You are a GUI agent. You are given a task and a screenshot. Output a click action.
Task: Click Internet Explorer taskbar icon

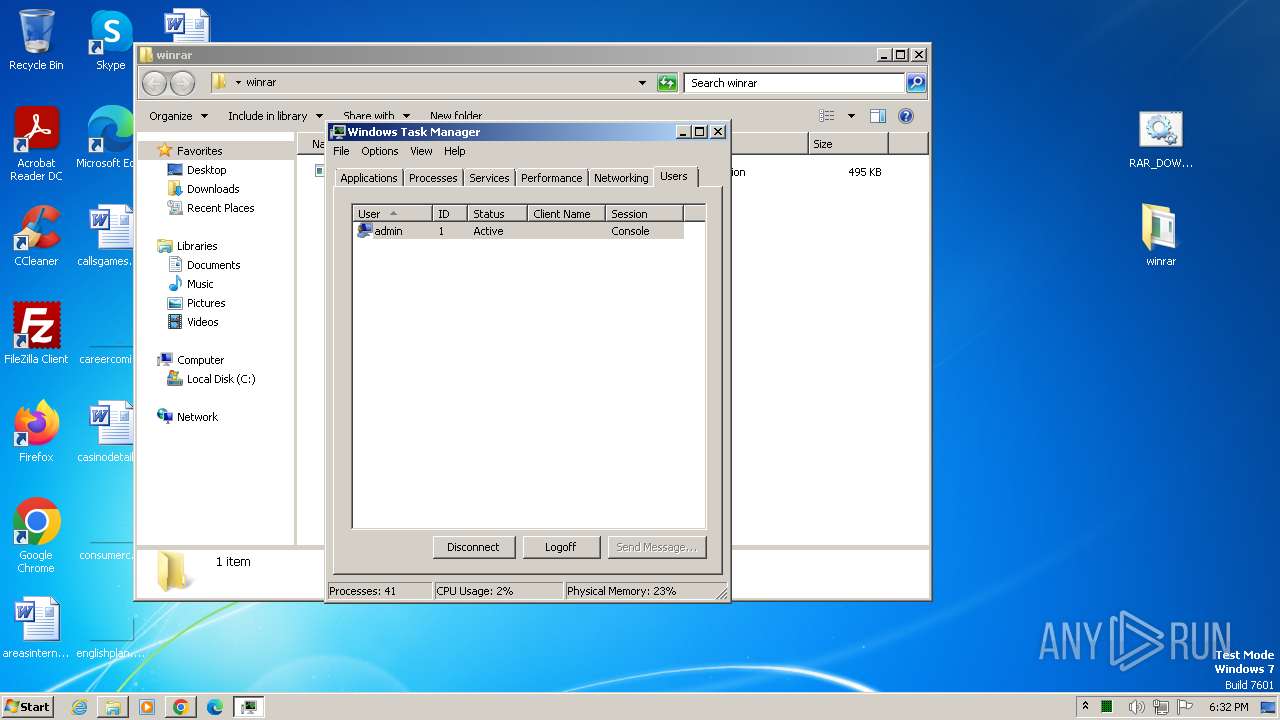[79, 707]
